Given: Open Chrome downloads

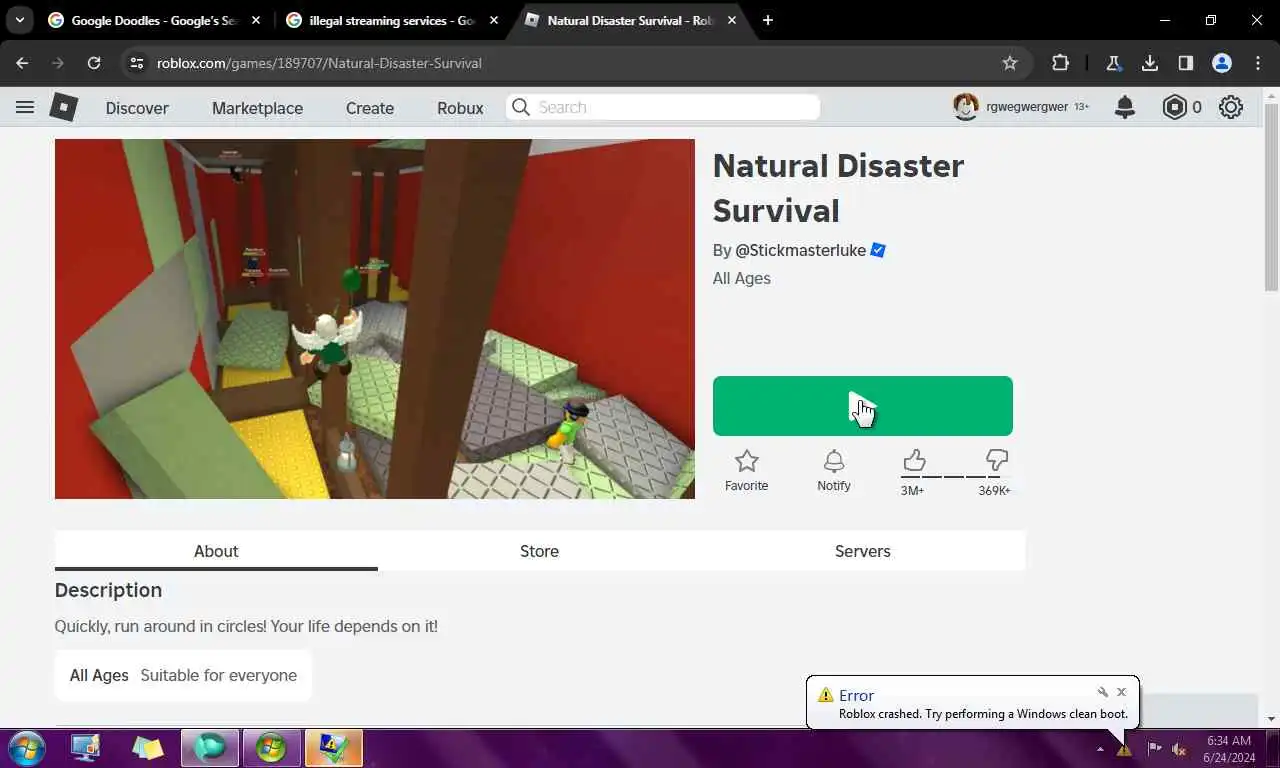Looking at the screenshot, I should (x=1150, y=63).
